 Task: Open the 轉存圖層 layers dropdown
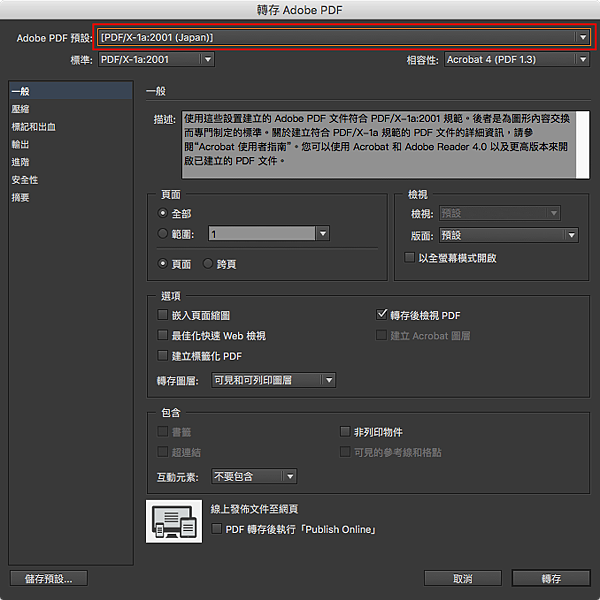[273, 380]
